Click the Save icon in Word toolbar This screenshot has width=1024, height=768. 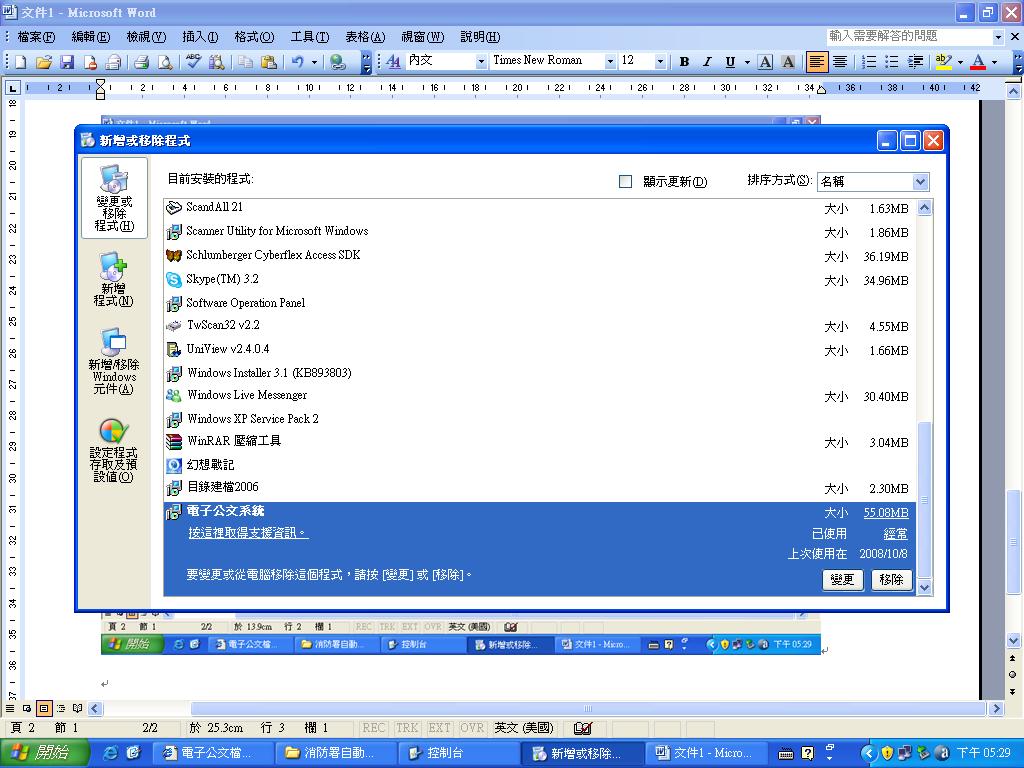point(67,62)
